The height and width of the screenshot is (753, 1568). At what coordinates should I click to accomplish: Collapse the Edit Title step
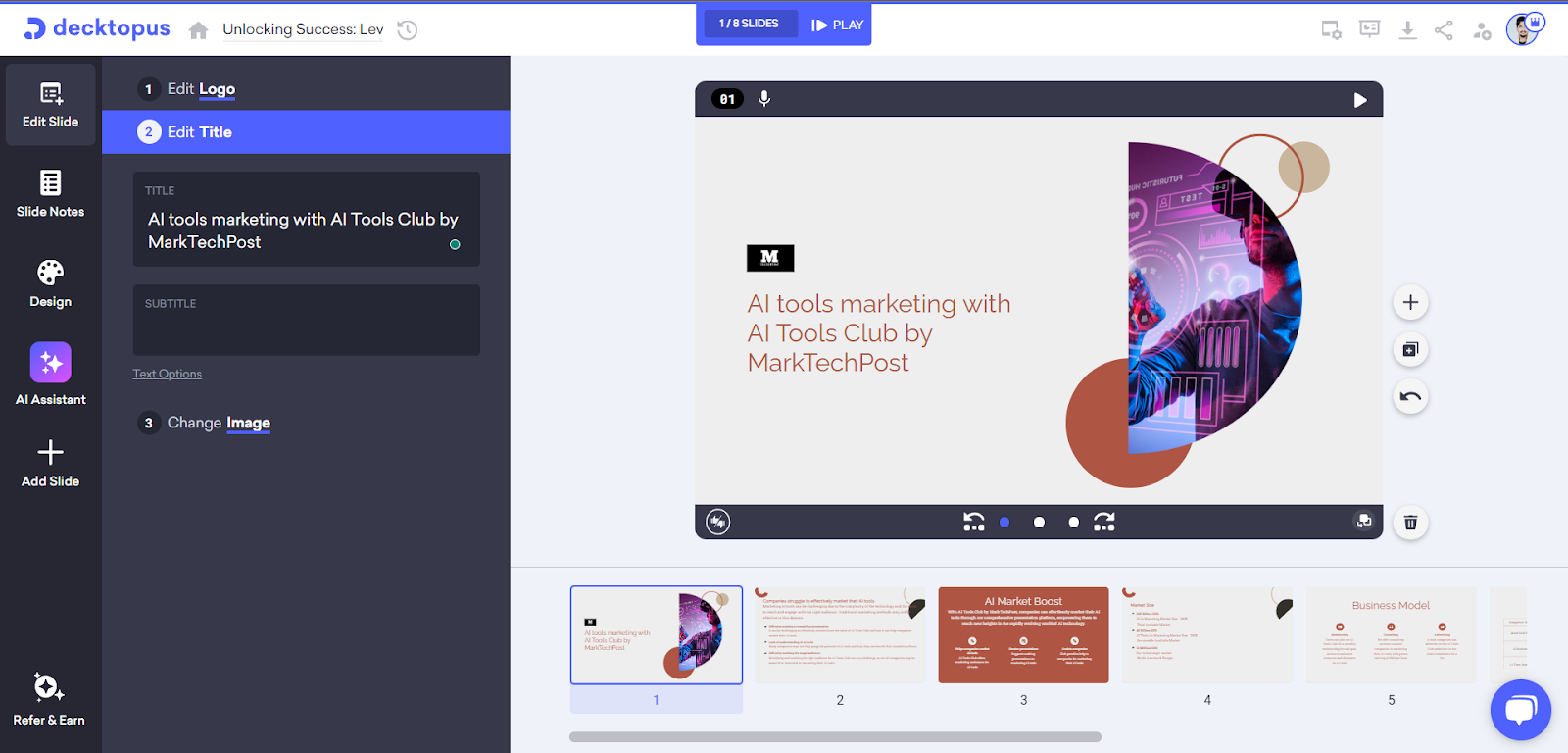point(306,132)
